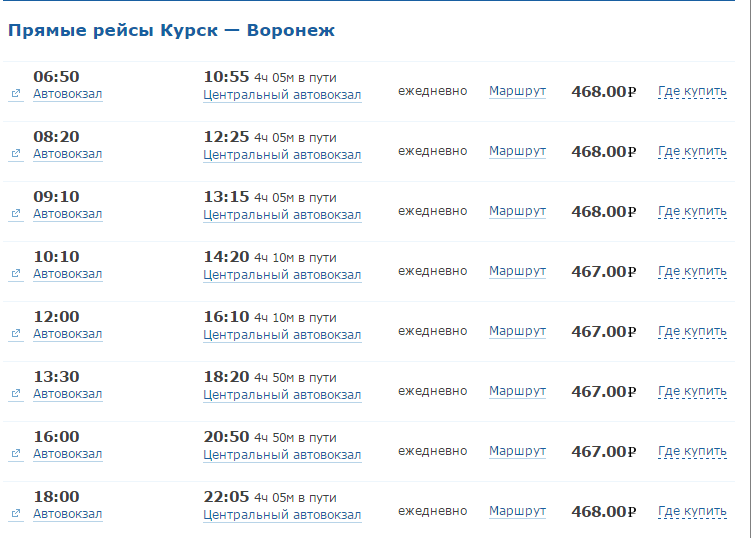Image resolution: width=753 pixels, height=538 pixels.
Task: Open external link icon for 13:30 departure
Action: click(16, 393)
